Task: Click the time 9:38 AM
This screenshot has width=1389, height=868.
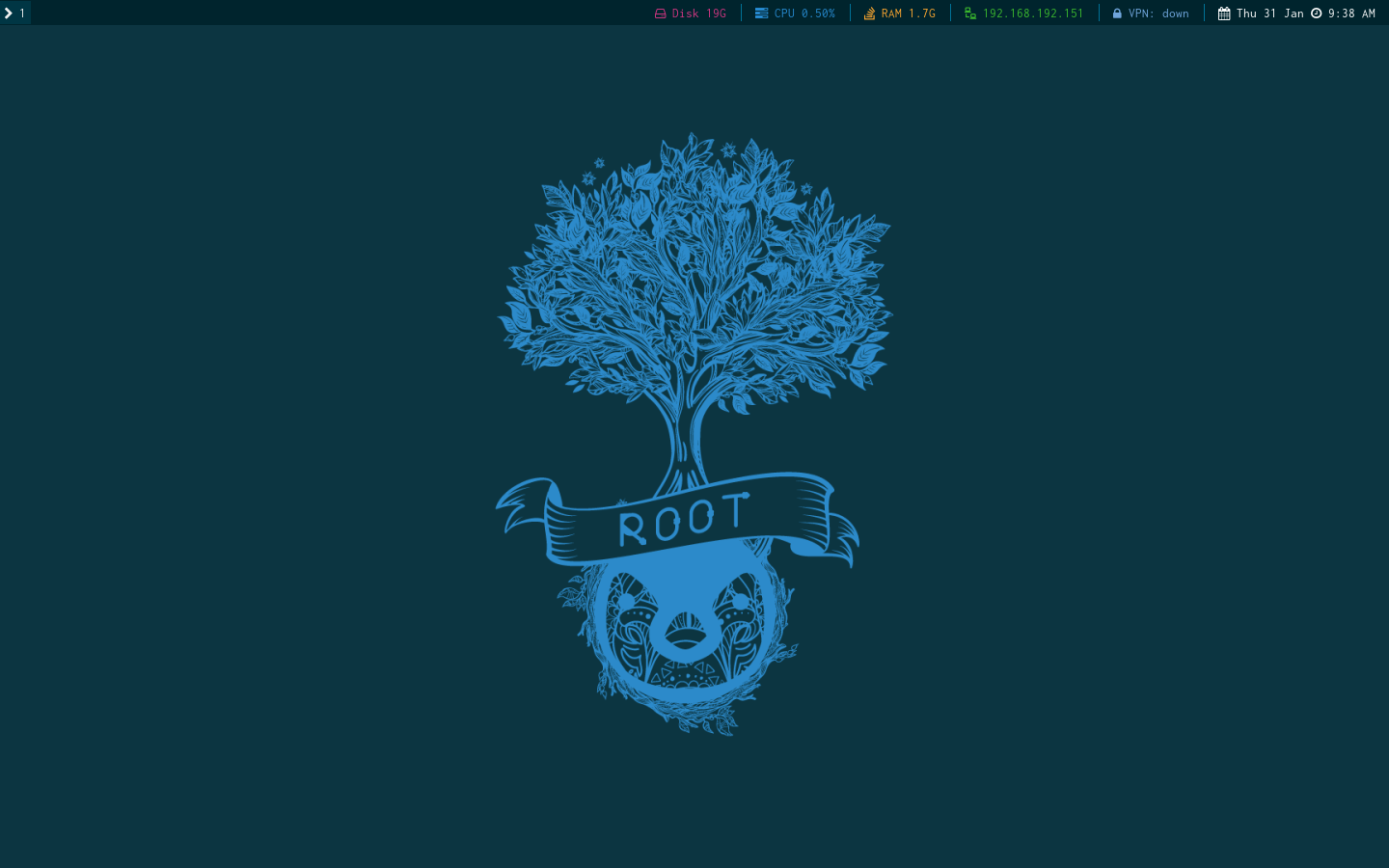Action: [1351, 14]
